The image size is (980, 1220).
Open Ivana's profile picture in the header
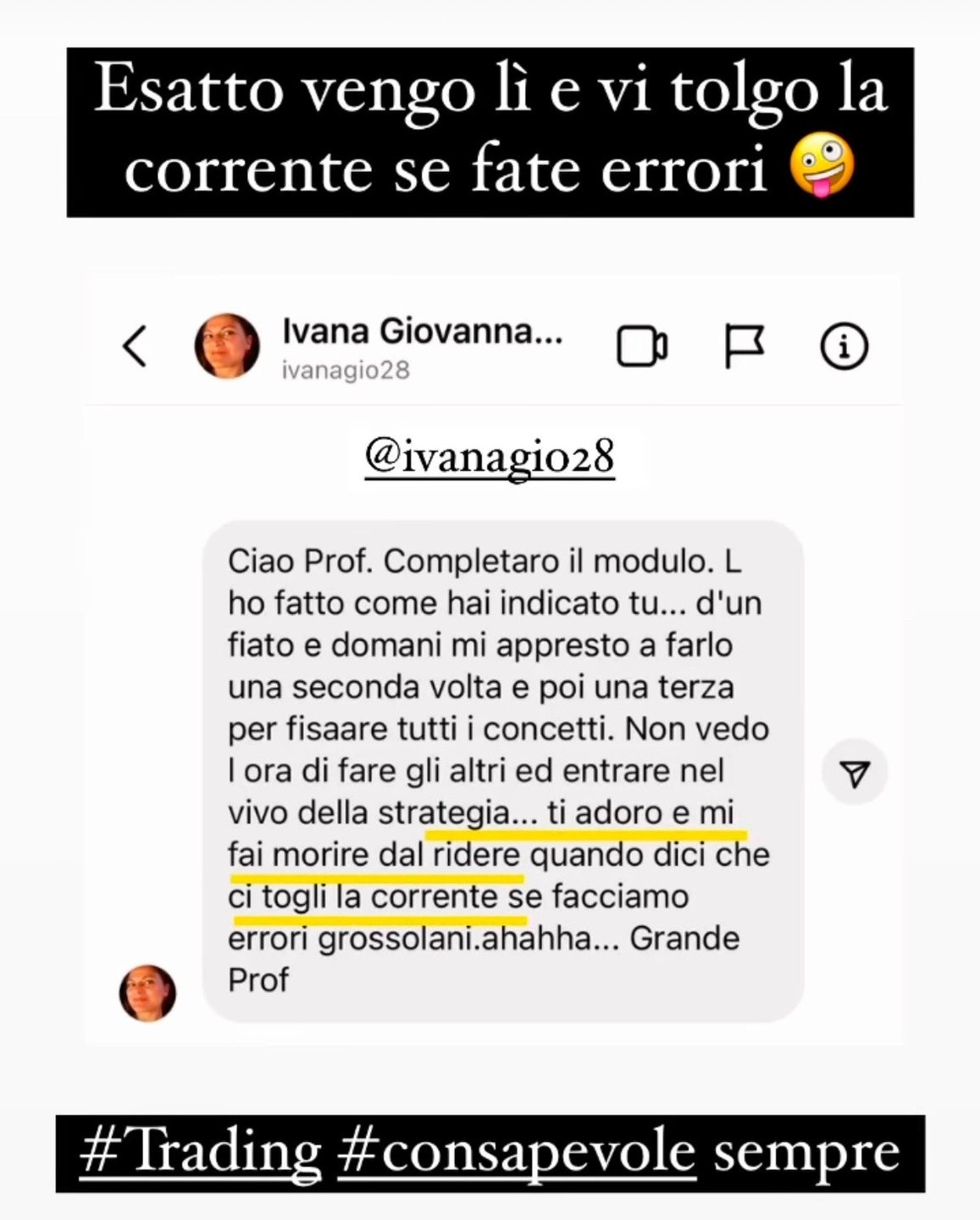[227, 346]
